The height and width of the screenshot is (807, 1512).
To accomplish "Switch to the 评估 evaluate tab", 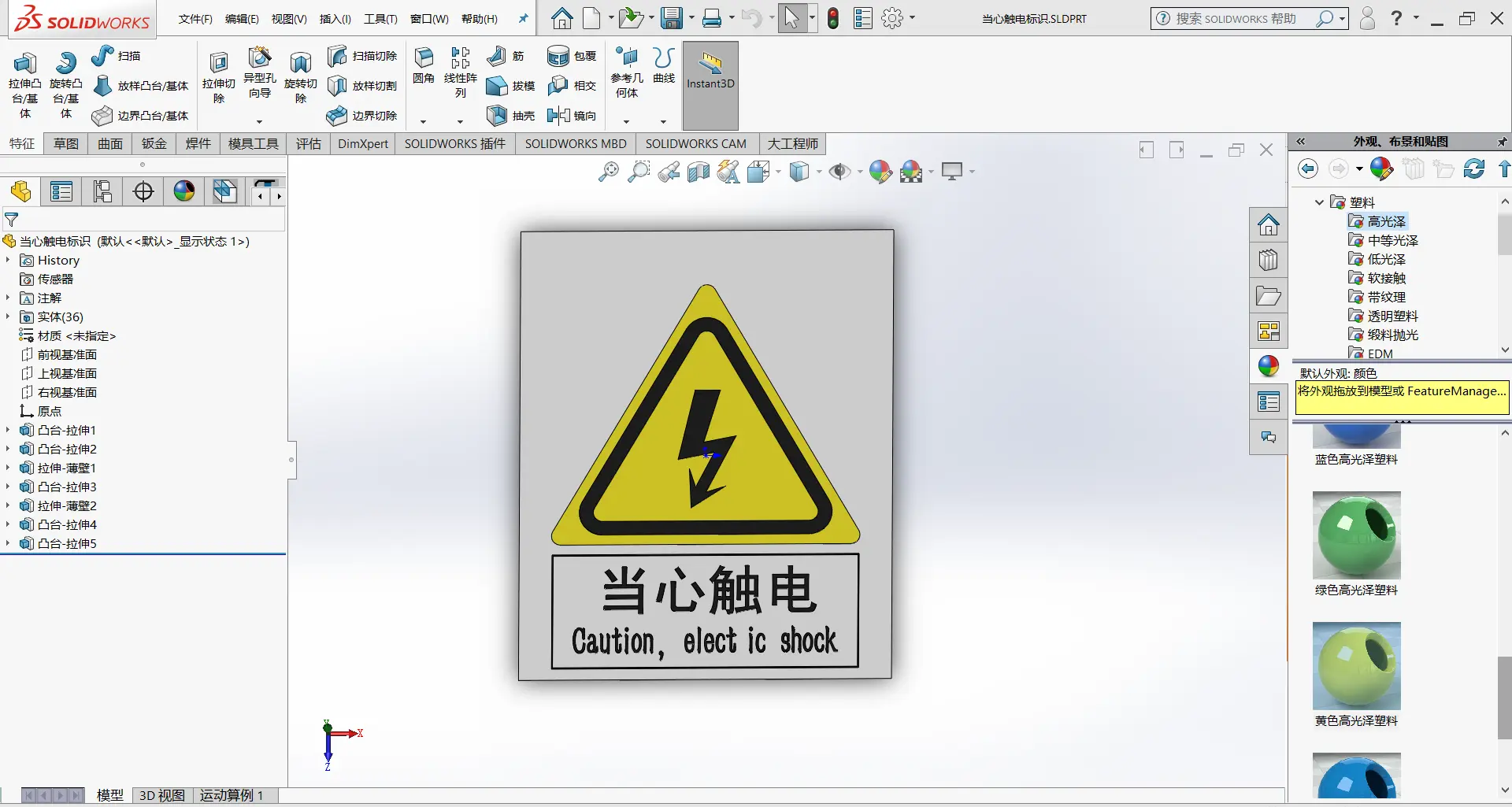I will [308, 143].
